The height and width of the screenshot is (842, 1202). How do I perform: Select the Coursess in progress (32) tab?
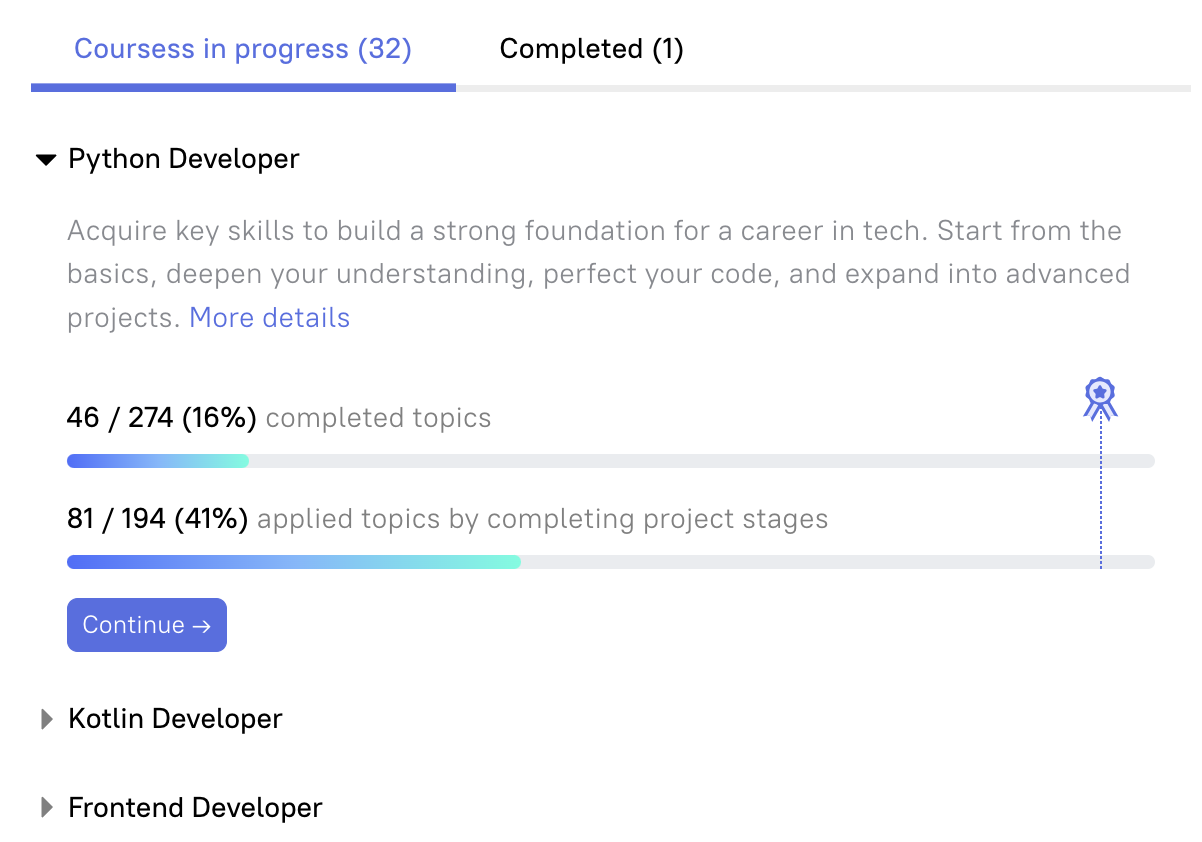point(243,49)
